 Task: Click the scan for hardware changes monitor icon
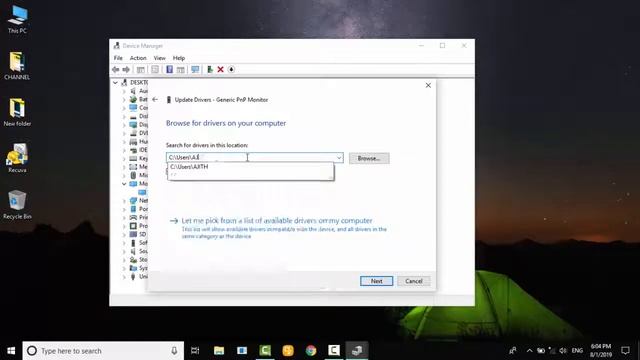pyautogui.click(x=195, y=70)
